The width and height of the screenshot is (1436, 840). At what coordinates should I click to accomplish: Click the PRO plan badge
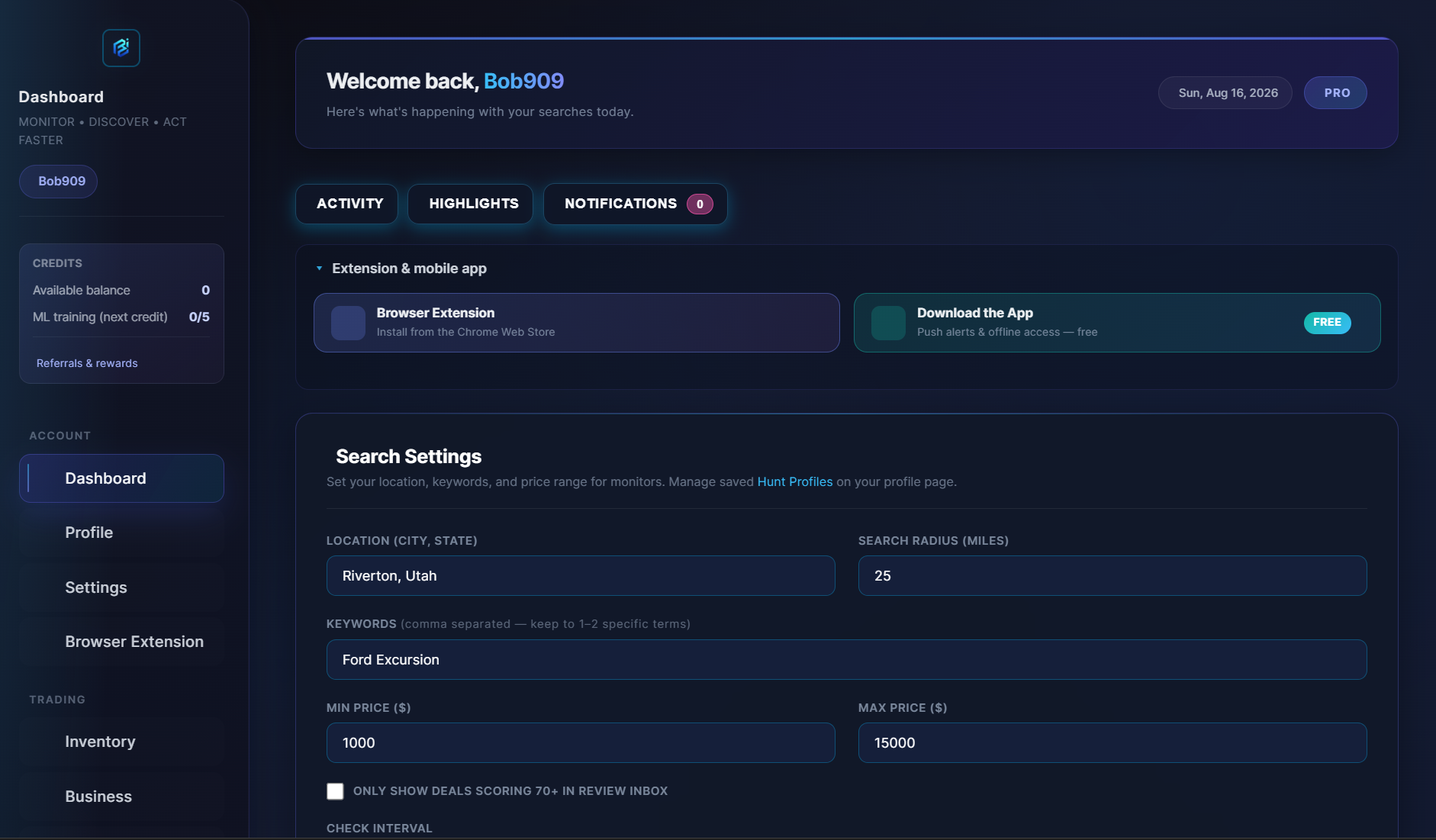pos(1335,93)
